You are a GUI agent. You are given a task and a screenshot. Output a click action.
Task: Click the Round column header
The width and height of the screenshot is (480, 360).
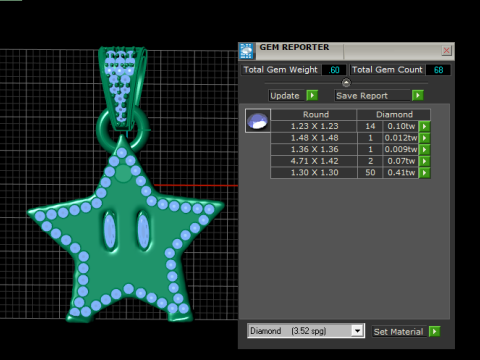(314, 115)
